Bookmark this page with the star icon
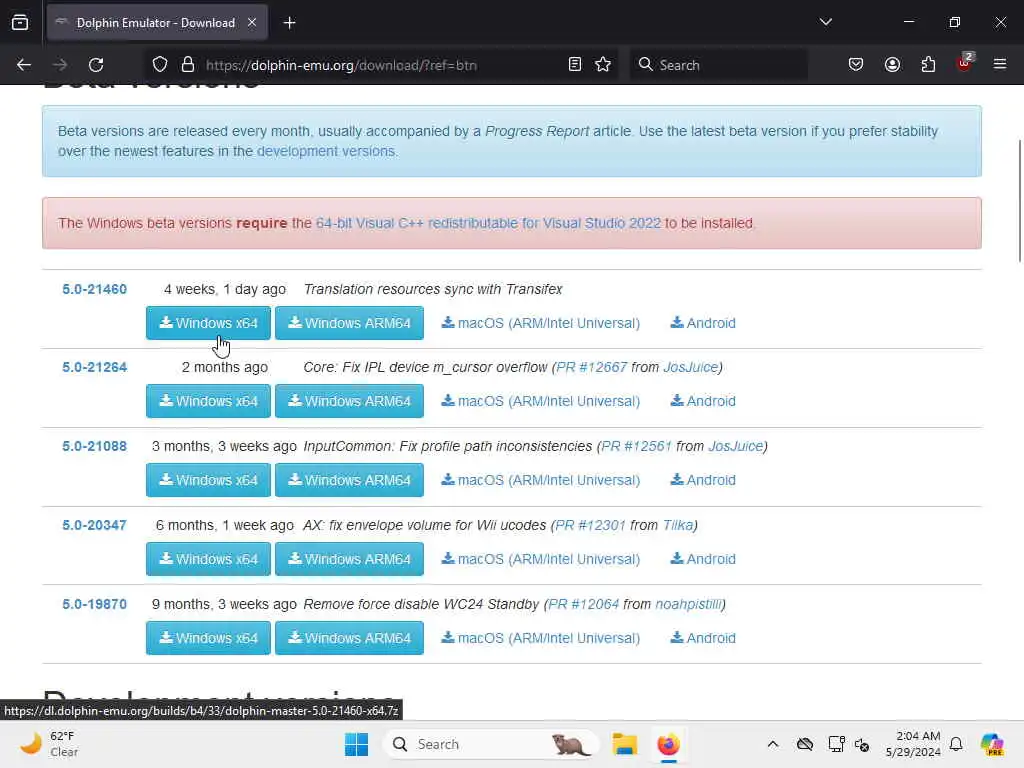Viewport: 1024px width, 768px height. coord(603,64)
